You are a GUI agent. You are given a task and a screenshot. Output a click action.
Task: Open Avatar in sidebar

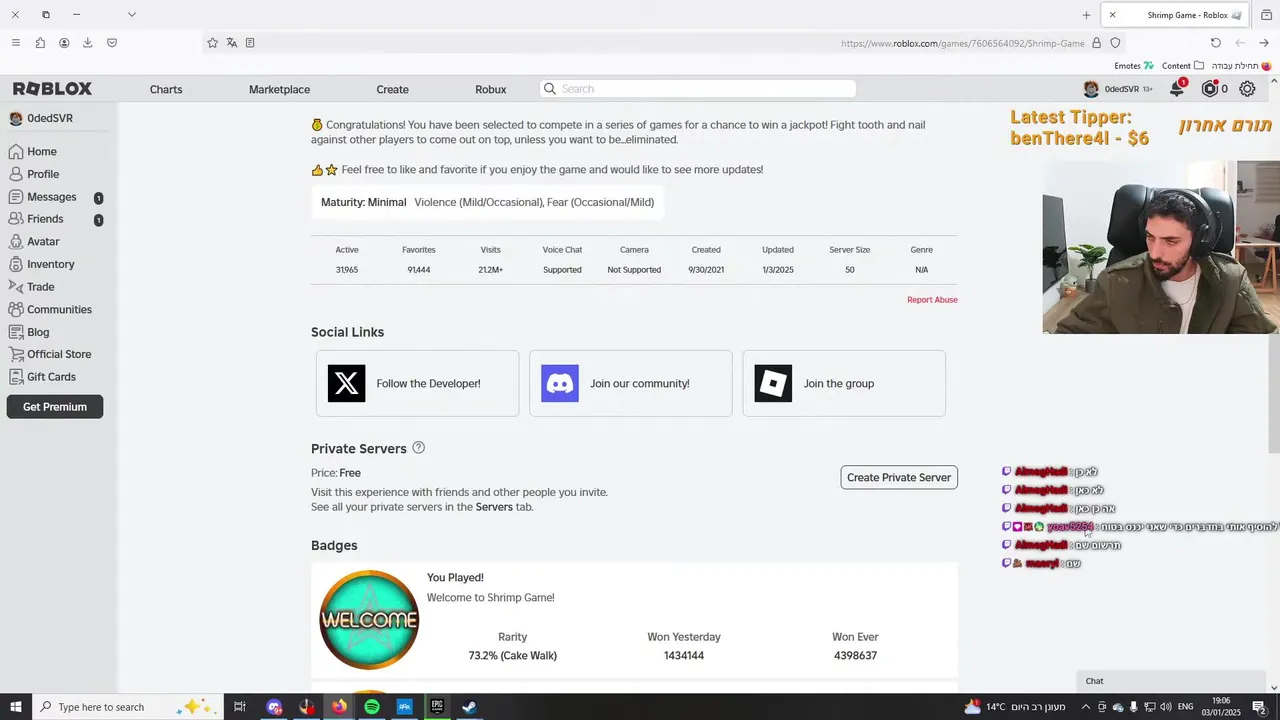point(43,242)
